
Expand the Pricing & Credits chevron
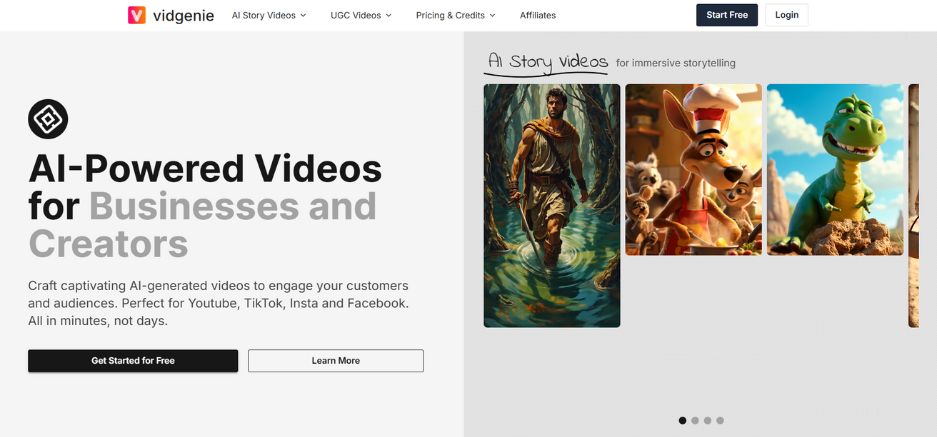coord(492,16)
